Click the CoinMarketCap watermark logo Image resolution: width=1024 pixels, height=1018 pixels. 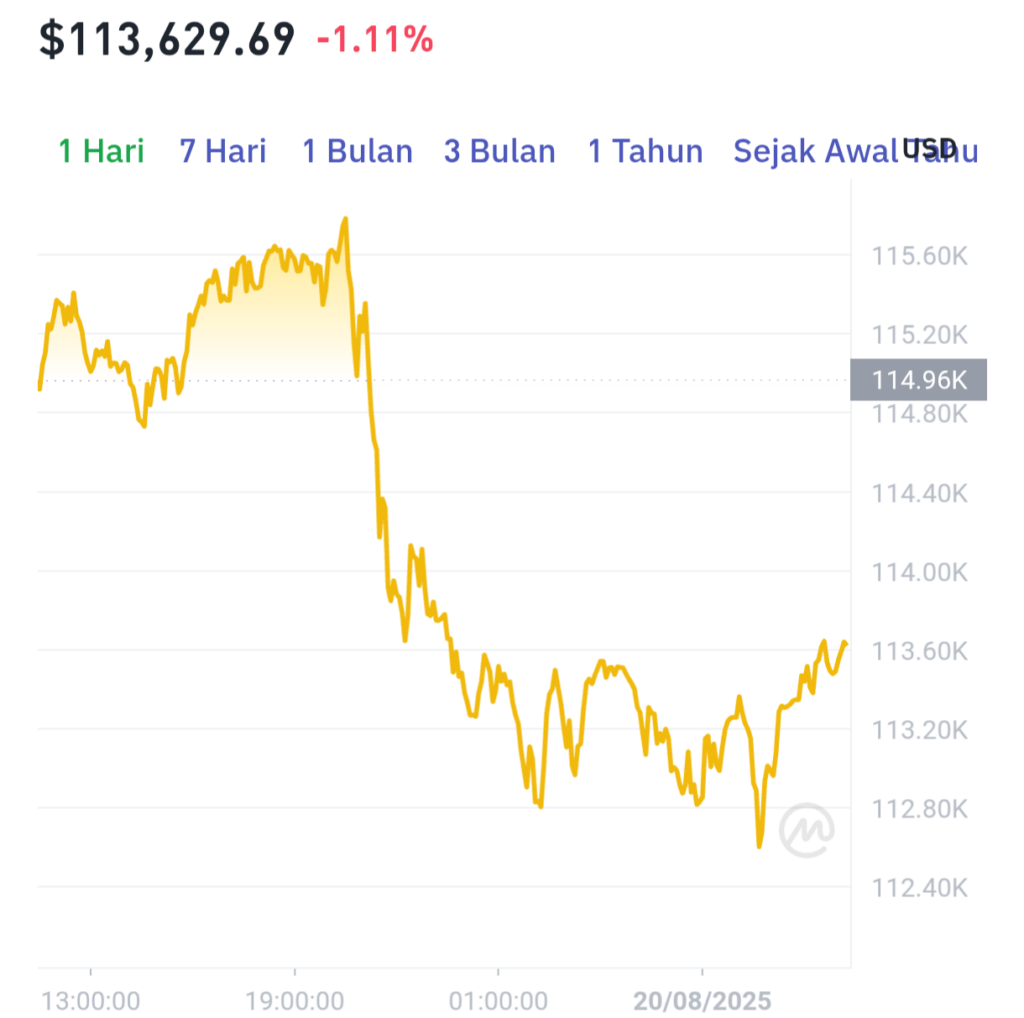pos(807,830)
